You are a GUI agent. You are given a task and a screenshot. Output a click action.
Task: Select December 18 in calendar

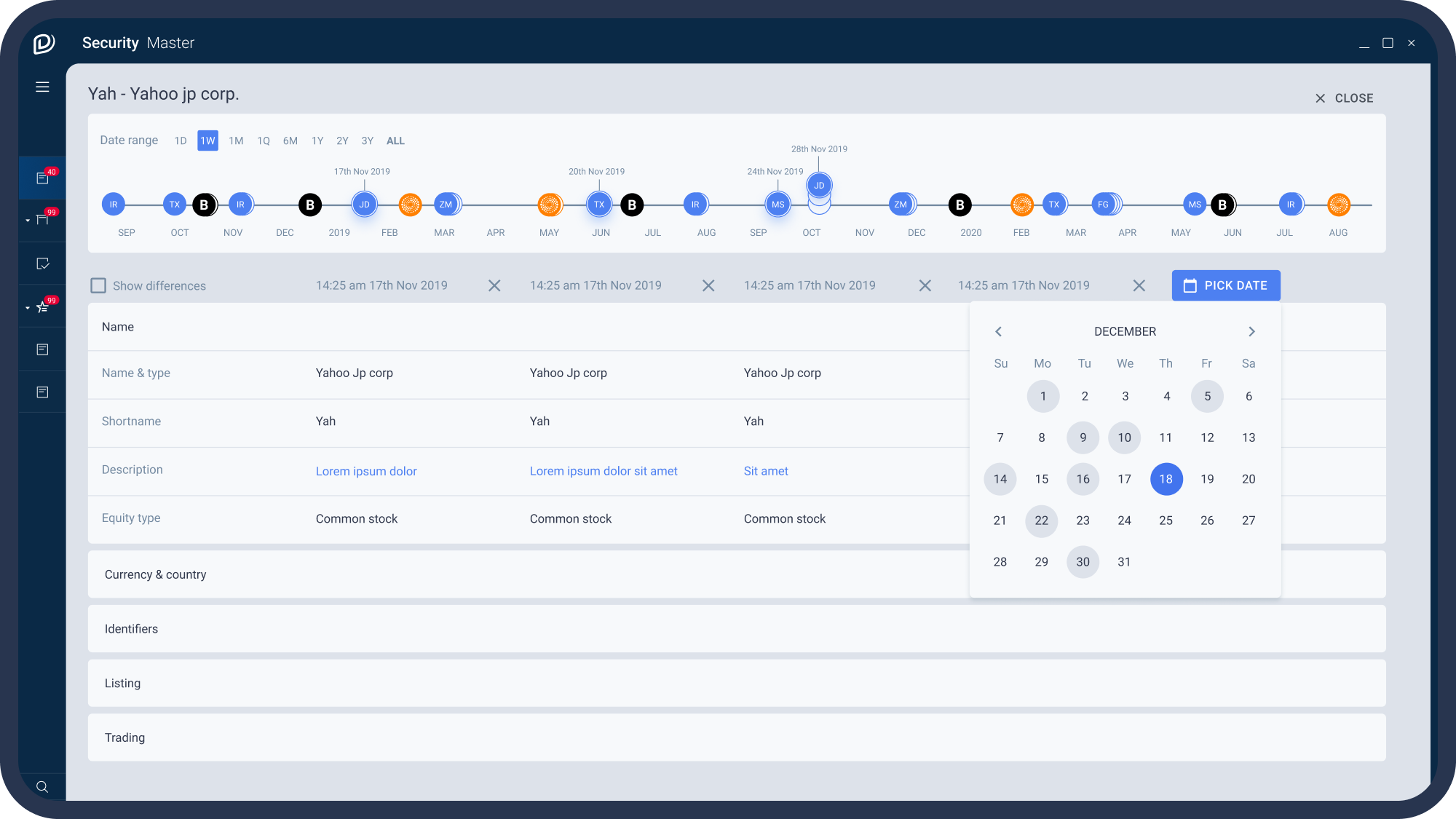pyautogui.click(x=1166, y=479)
